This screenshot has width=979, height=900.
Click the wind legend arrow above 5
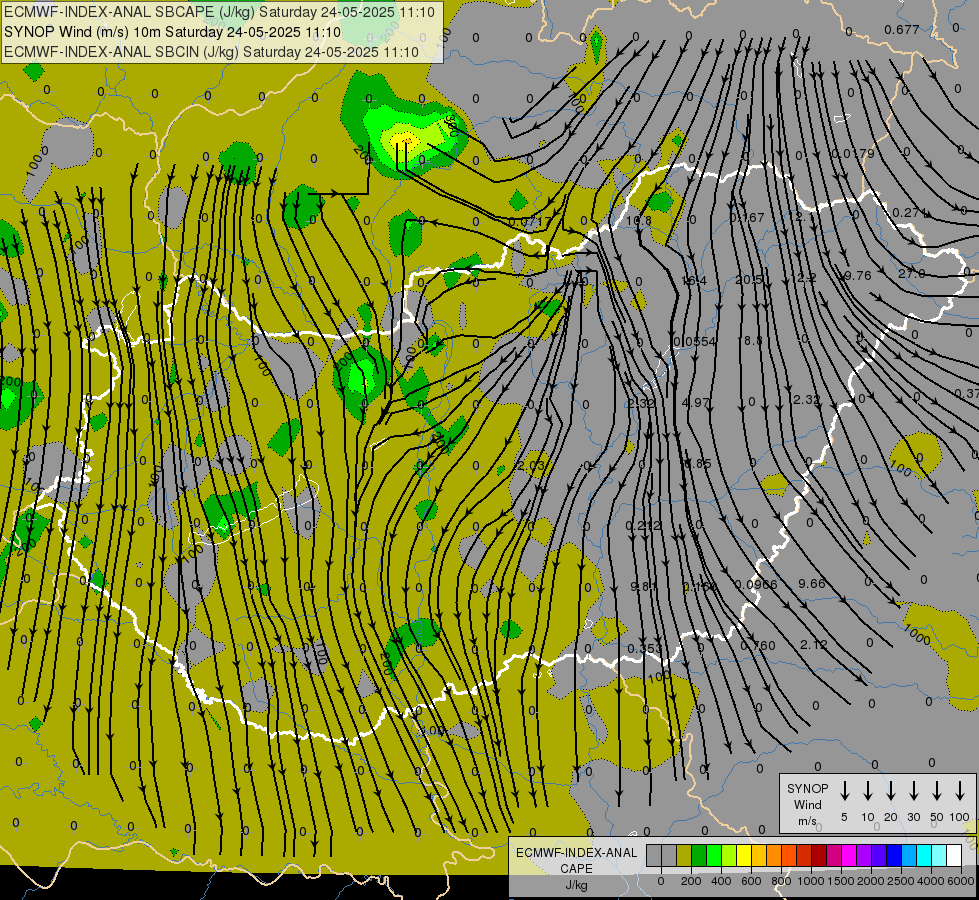[x=845, y=791]
